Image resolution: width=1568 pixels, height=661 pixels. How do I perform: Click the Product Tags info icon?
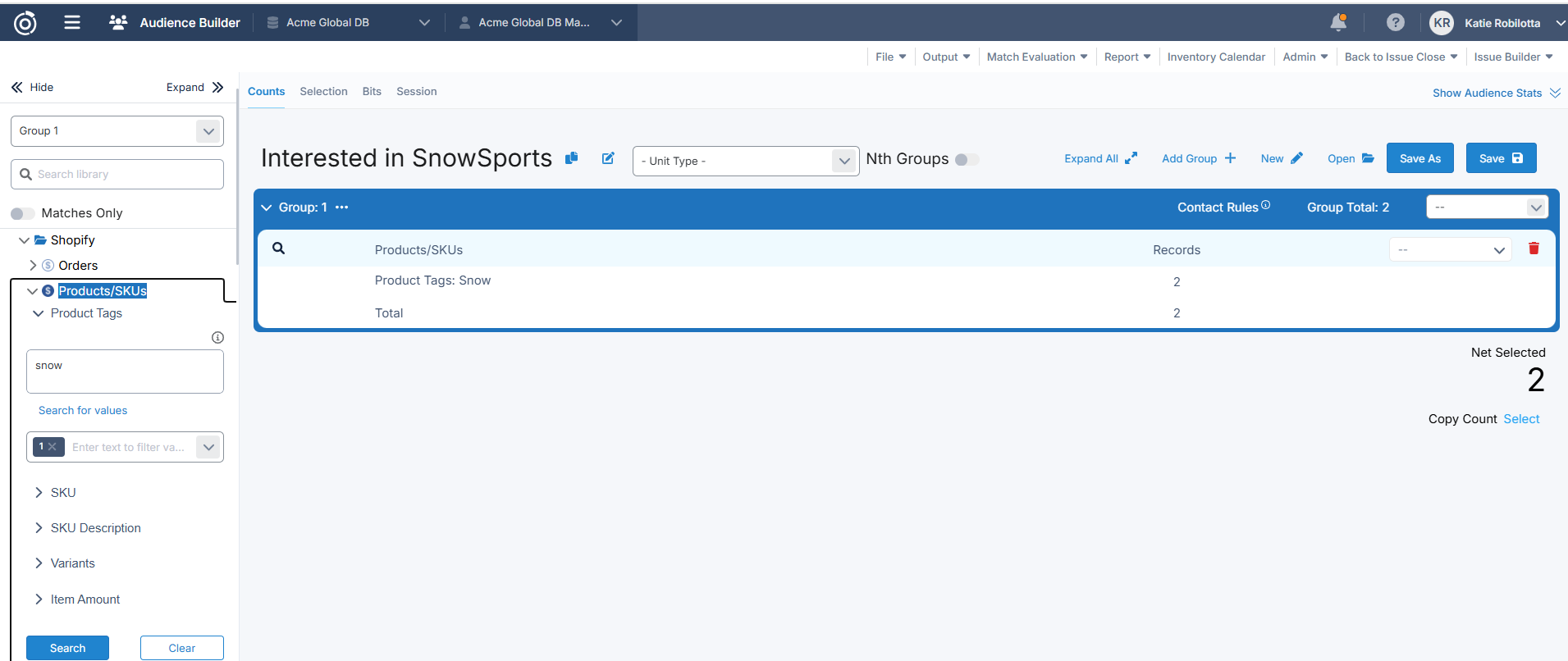pyautogui.click(x=217, y=337)
